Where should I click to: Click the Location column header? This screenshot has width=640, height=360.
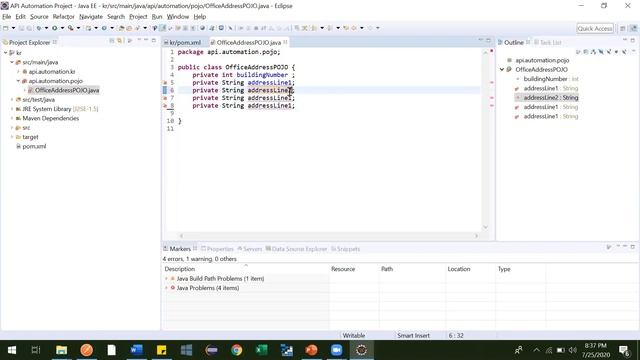tap(470, 269)
